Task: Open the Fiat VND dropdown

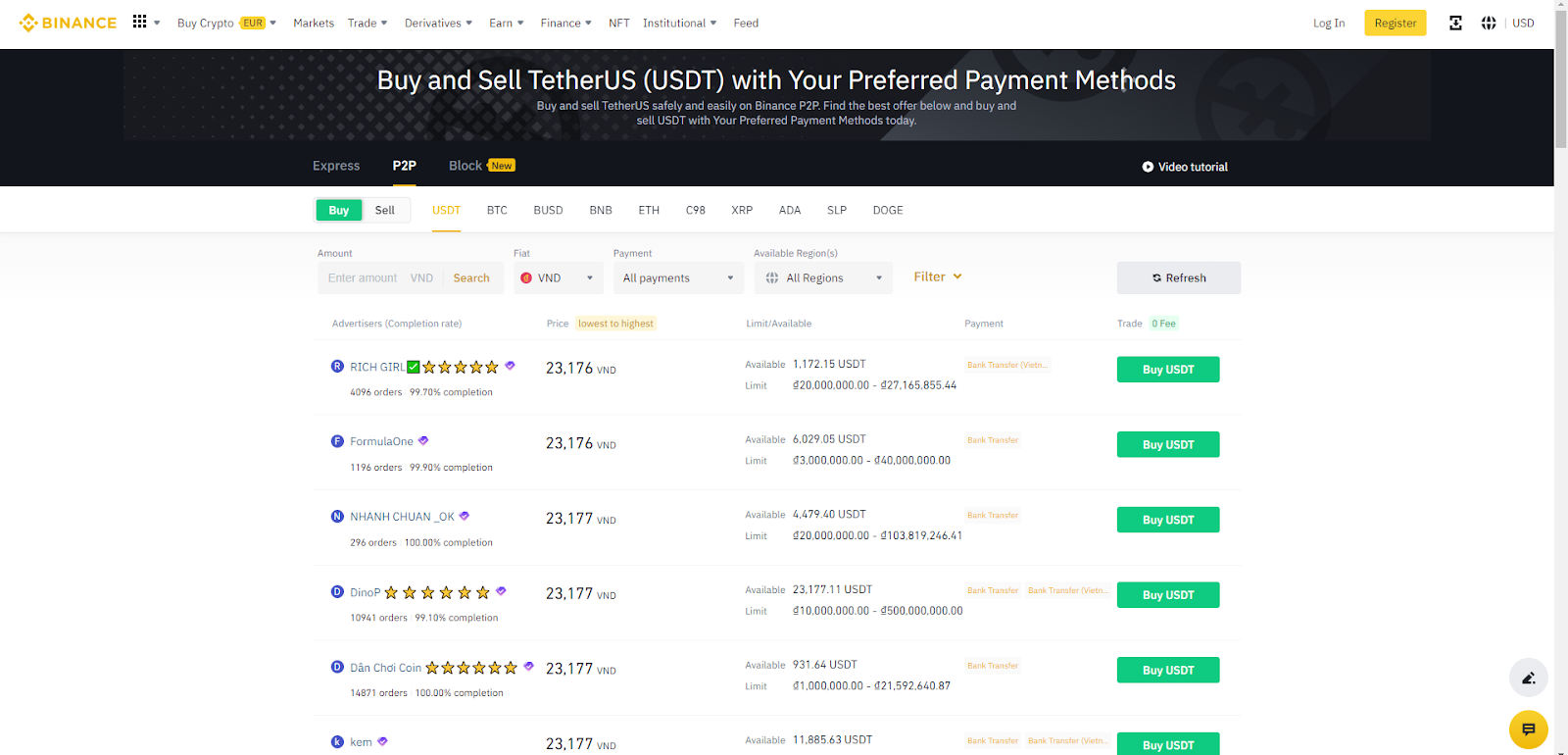Action: [x=559, y=277]
